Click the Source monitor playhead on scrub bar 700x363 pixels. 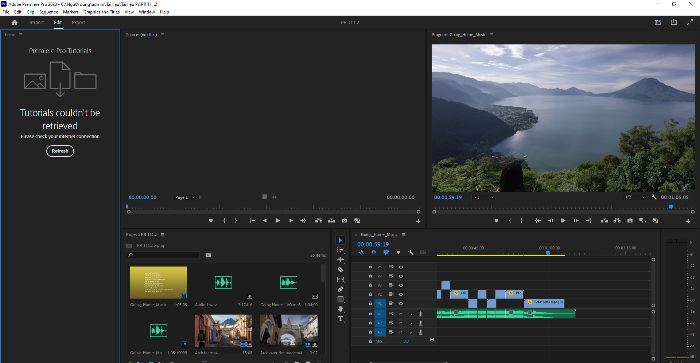(127, 207)
